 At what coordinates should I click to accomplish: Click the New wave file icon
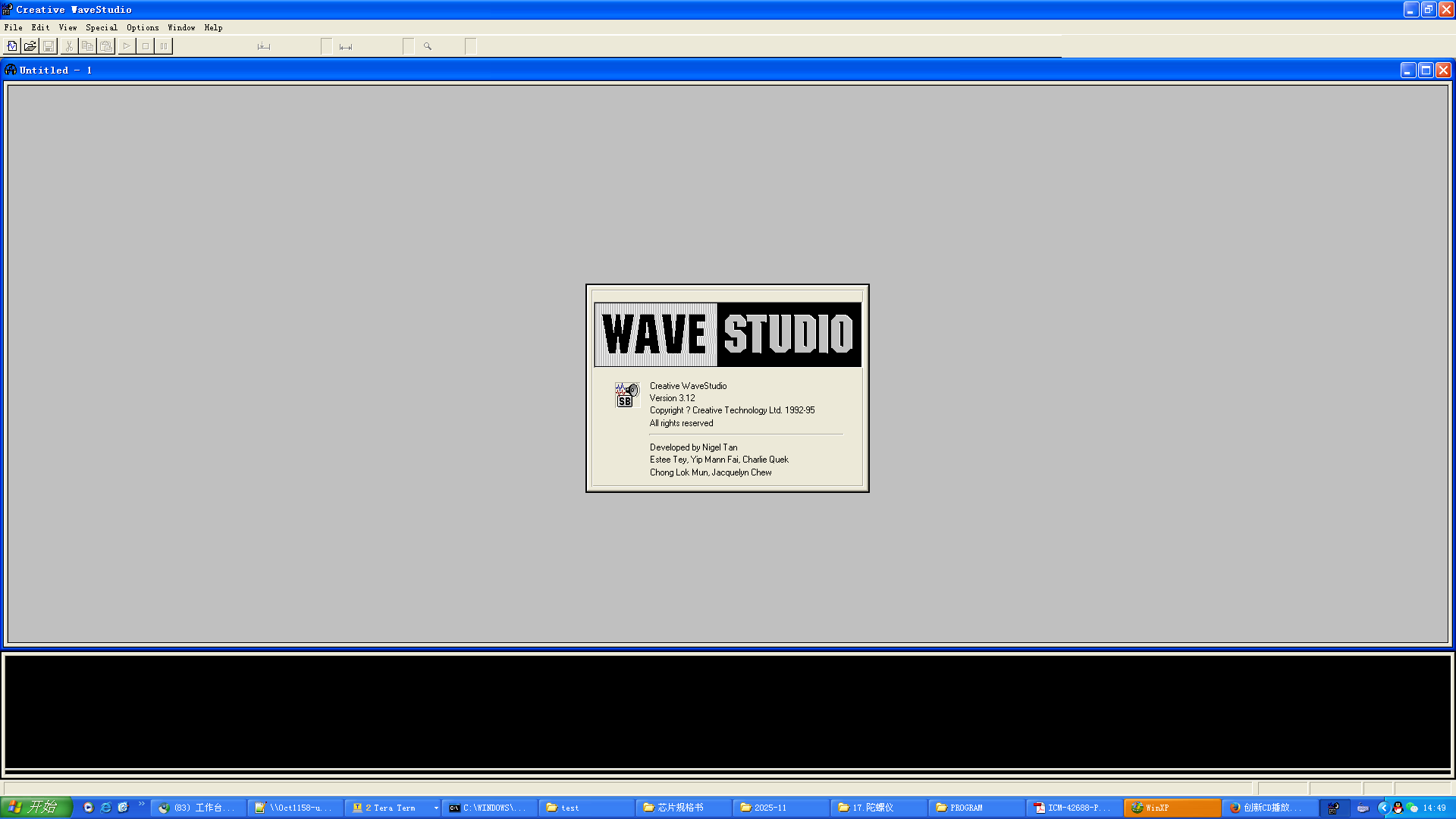(x=12, y=46)
